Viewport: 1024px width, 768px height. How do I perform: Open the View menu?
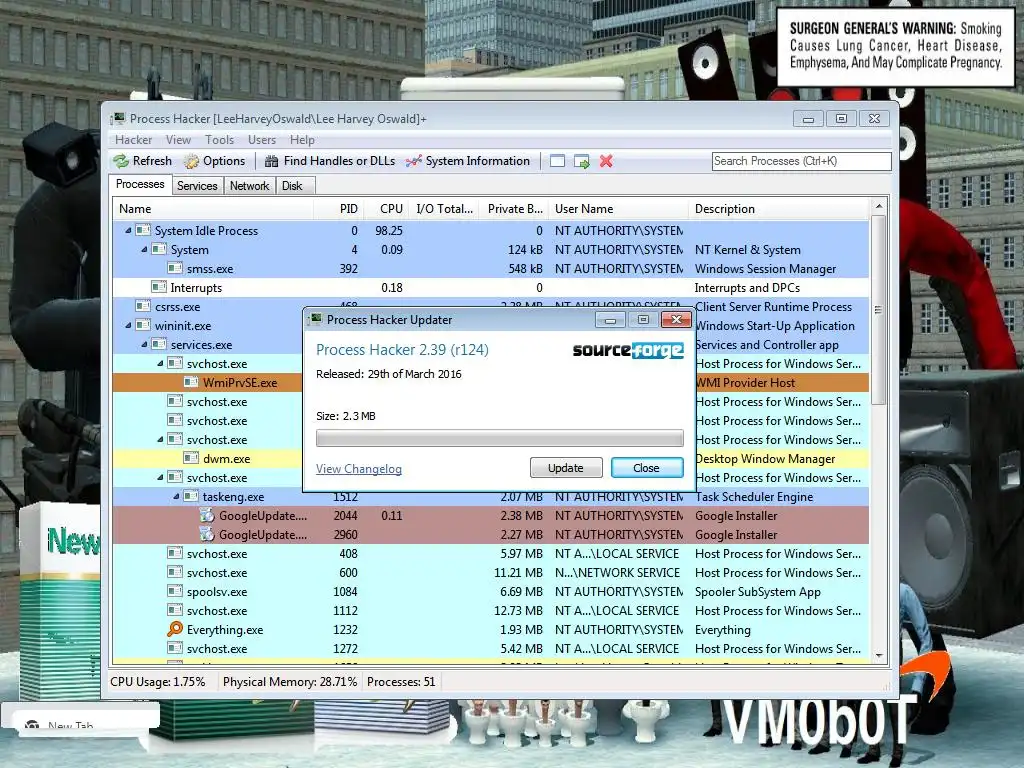point(178,140)
